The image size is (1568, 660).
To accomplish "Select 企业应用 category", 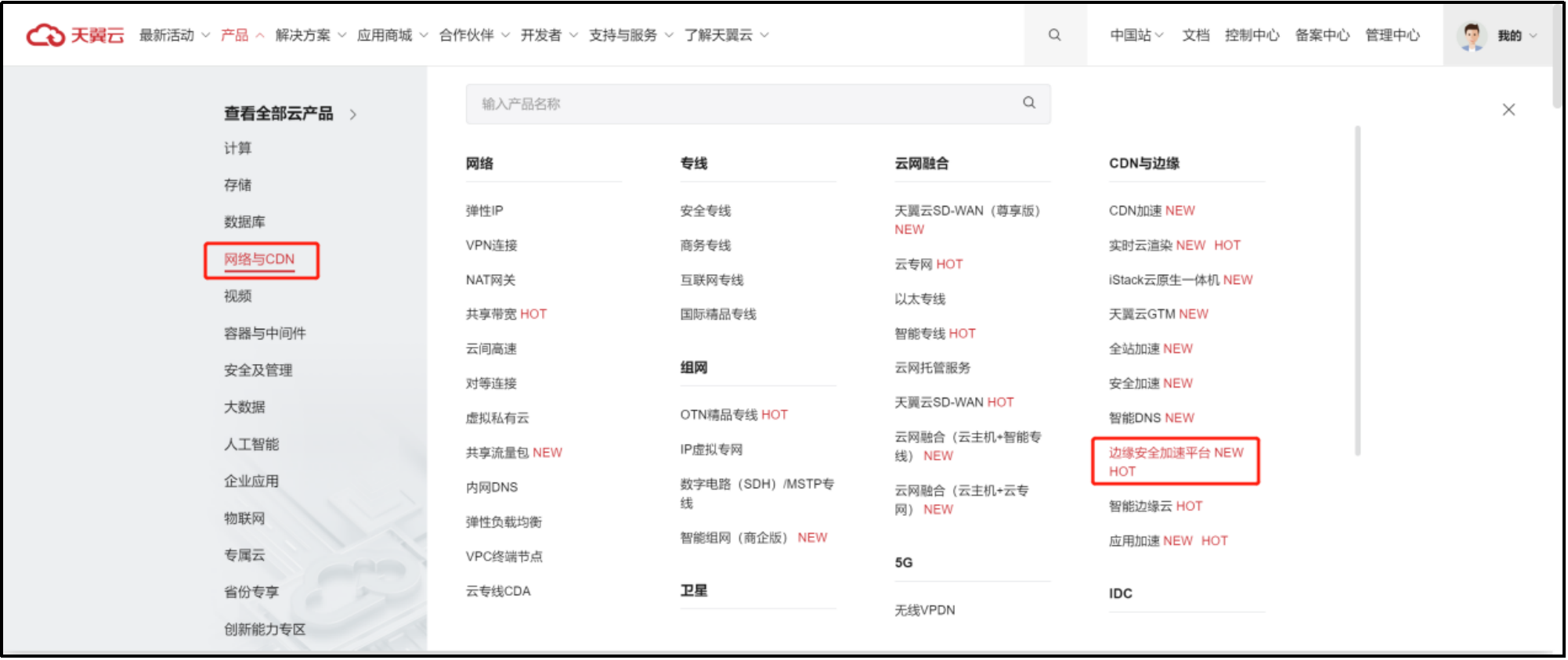I will pos(251,481).
